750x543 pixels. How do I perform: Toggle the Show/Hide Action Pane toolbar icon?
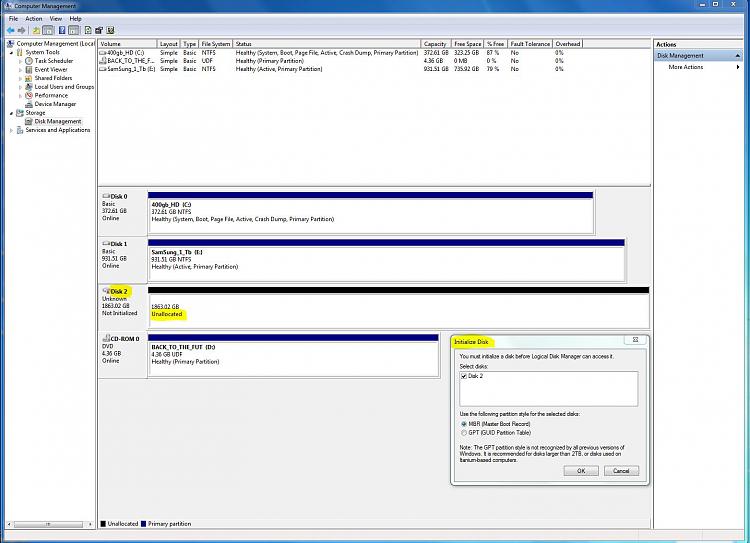click(x=73, y=30)
